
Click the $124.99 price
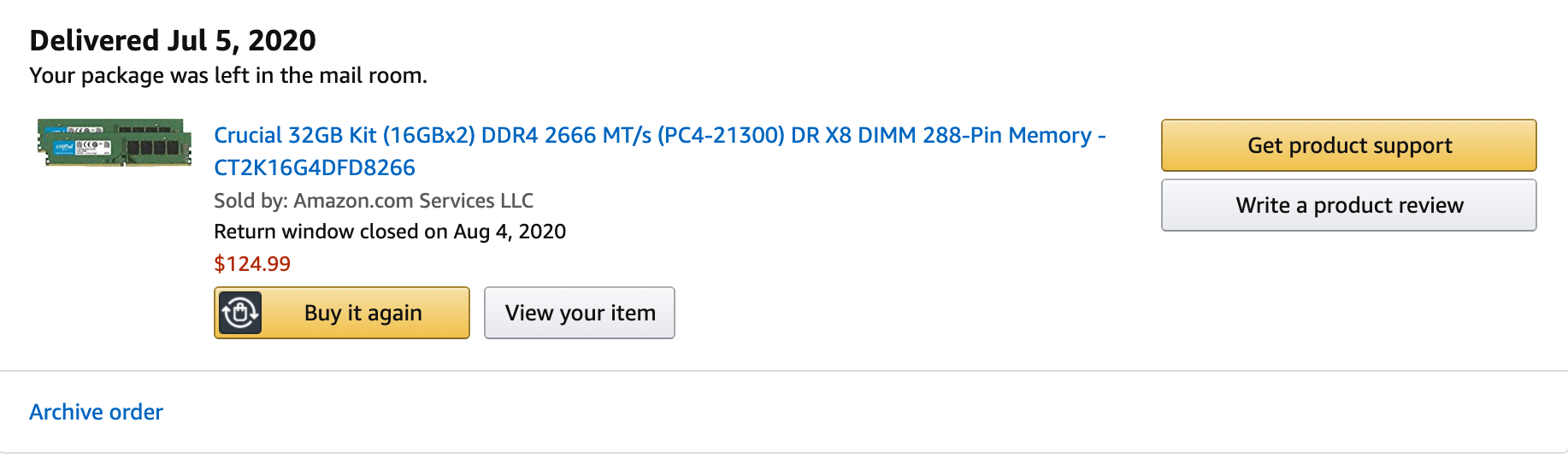252,264
